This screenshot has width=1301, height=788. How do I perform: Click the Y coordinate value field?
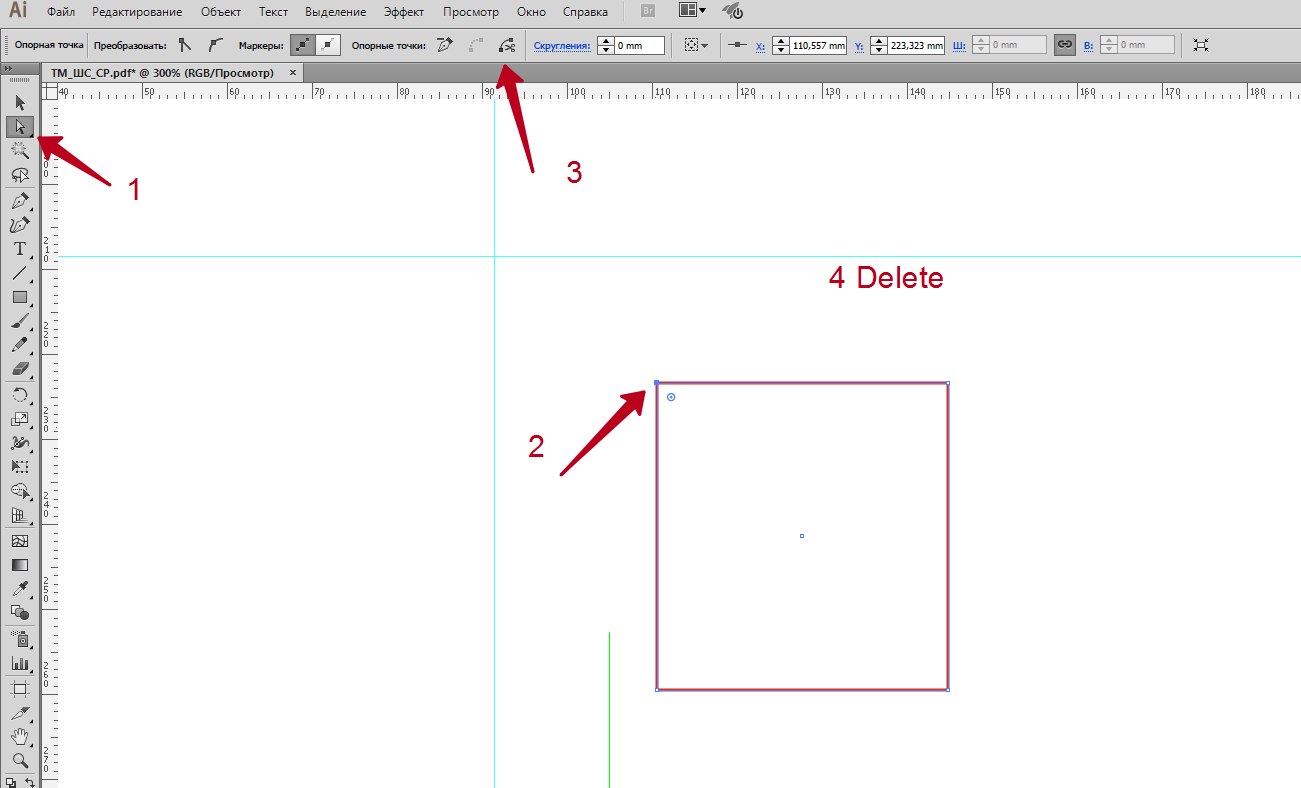pos(916,45)
